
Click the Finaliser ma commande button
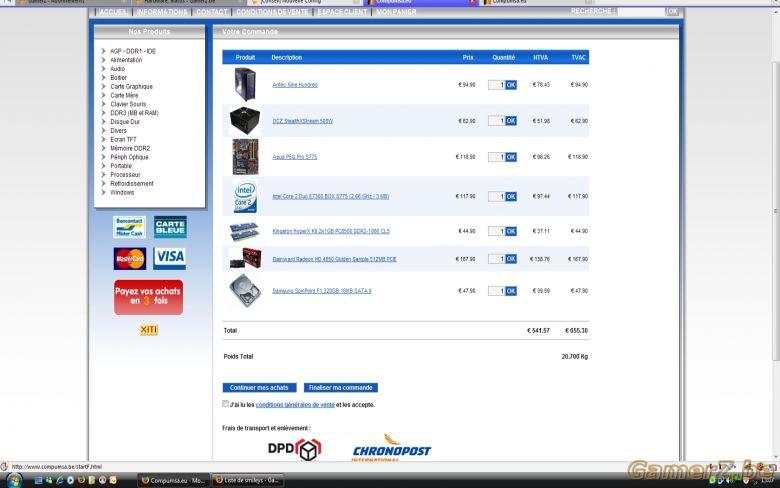click(x=341, y=388)
